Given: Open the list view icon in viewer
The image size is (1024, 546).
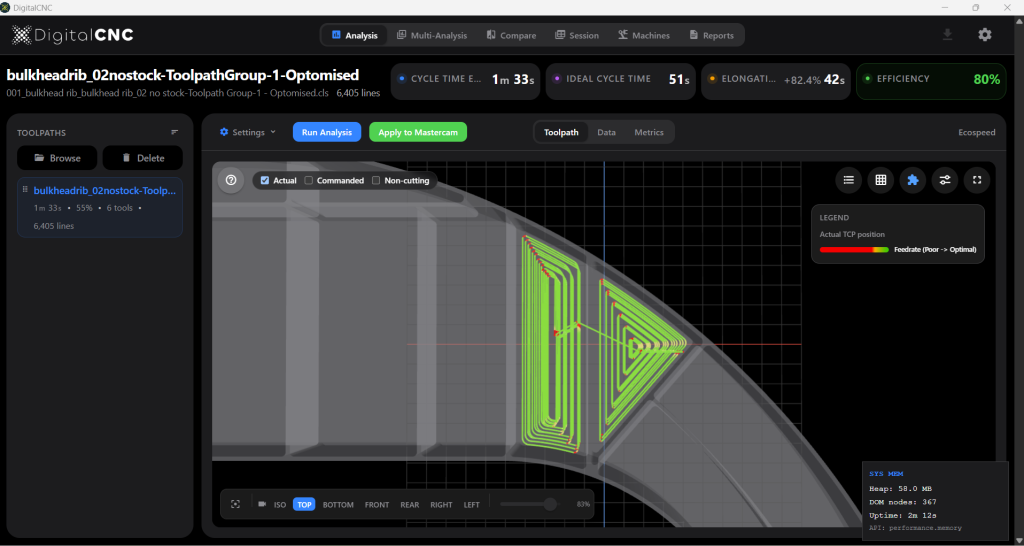Looking at the screenshot, I should 848,180.
